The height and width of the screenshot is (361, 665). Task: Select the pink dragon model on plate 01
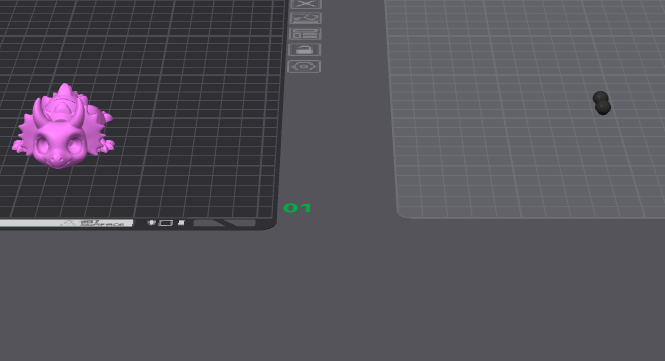(x=63, y=126)
